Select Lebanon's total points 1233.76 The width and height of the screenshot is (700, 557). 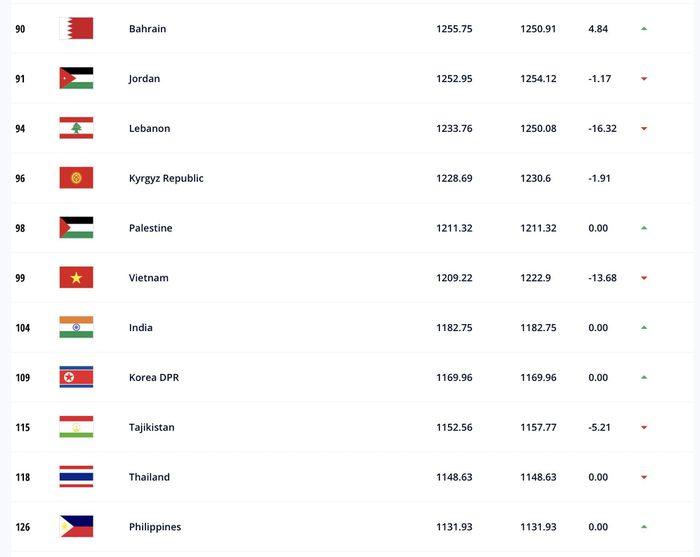pyautogui.click(x=454, y=129)
